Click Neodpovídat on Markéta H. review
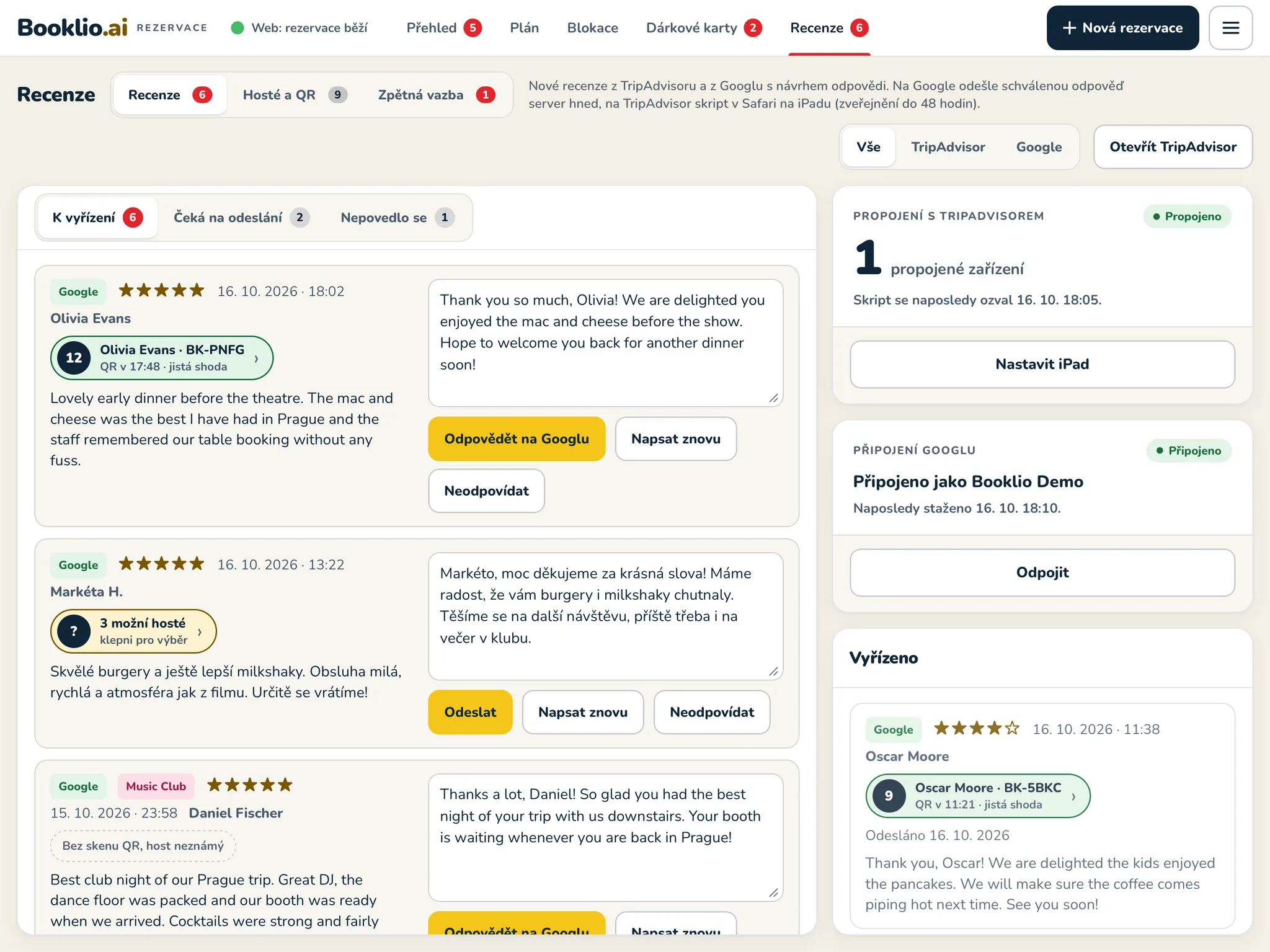Screen dimensions: 1270x952 point(712,713)
